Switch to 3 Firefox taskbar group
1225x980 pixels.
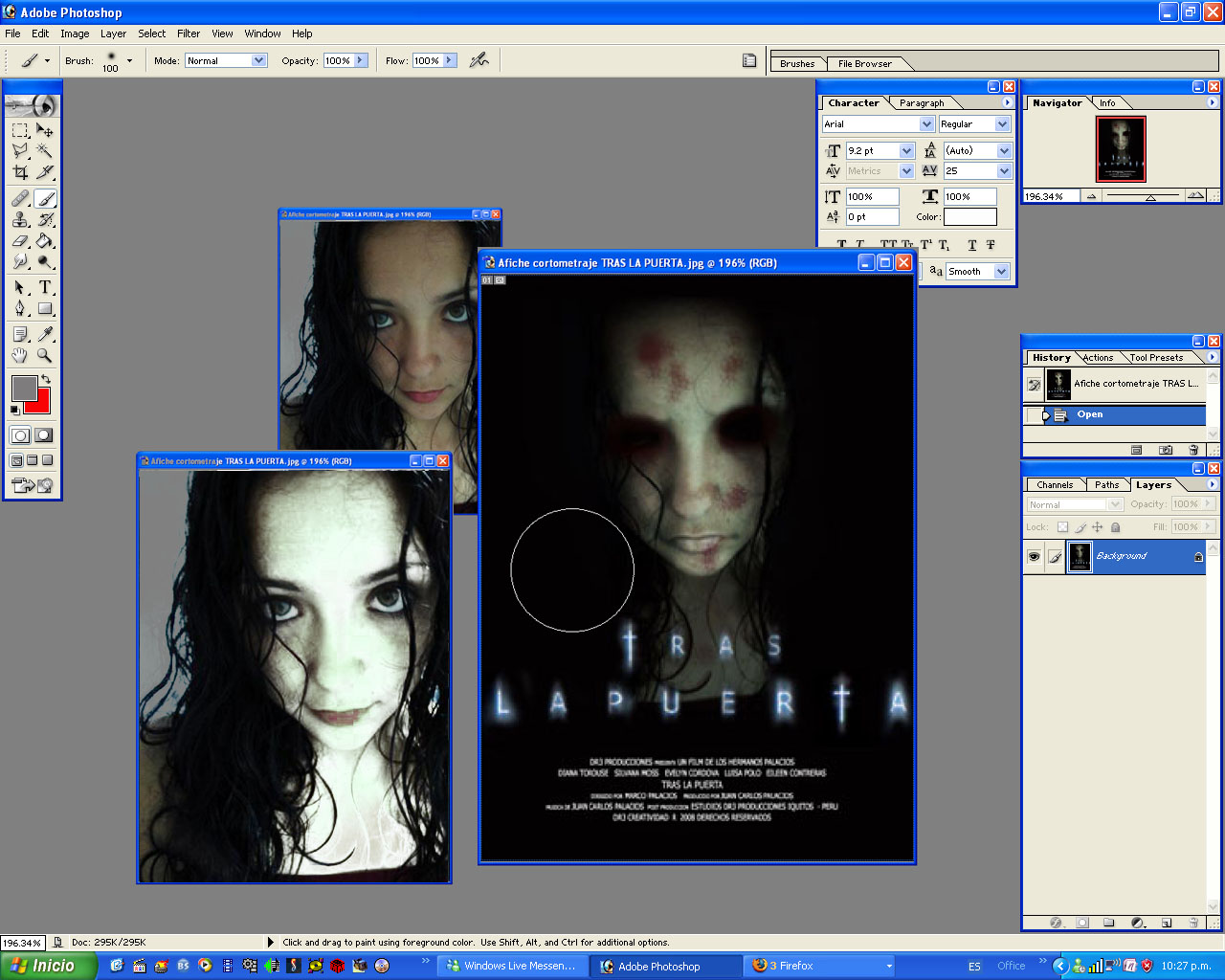(820, 966)
